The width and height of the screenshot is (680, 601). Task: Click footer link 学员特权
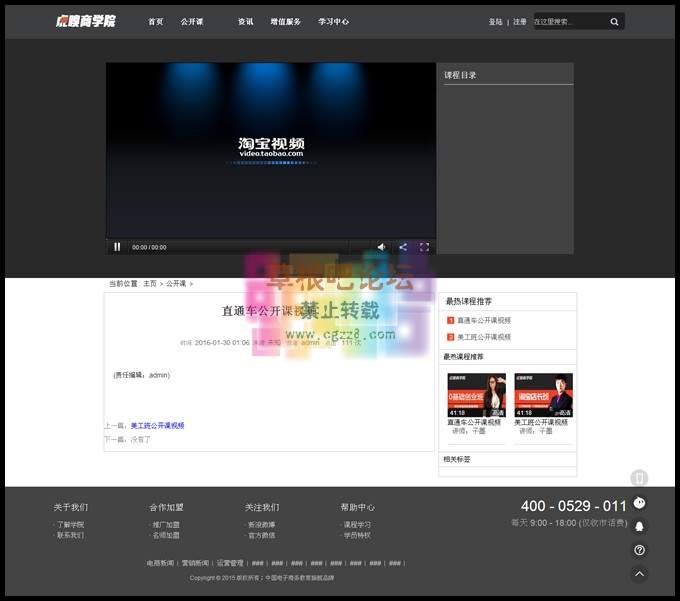point(357,535)
